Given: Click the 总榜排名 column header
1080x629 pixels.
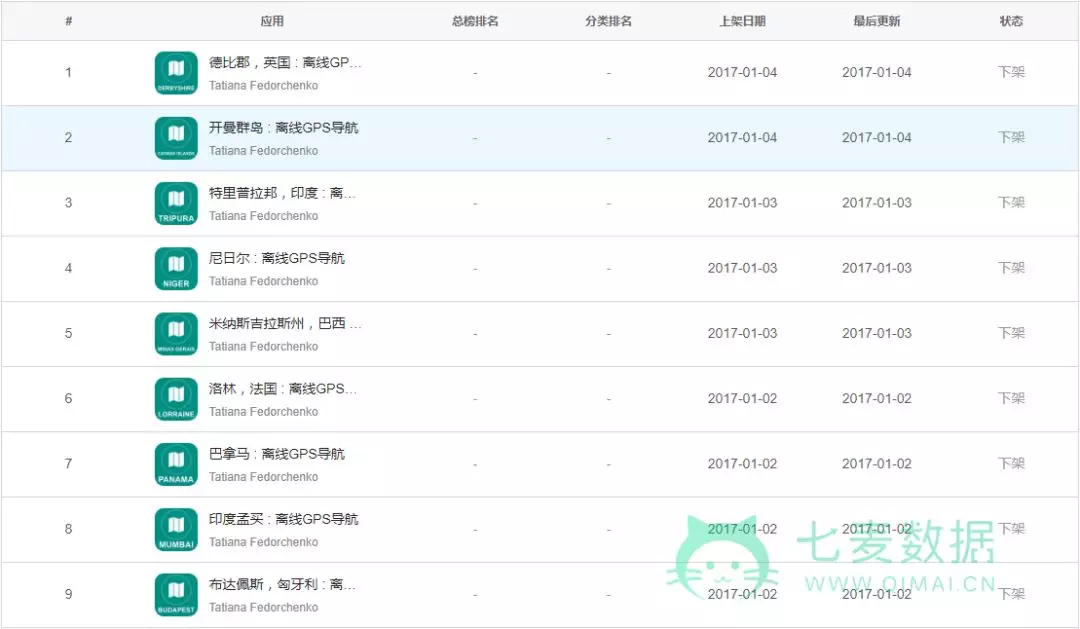Looking at the screenshot, I should click(x=475, y=21).
